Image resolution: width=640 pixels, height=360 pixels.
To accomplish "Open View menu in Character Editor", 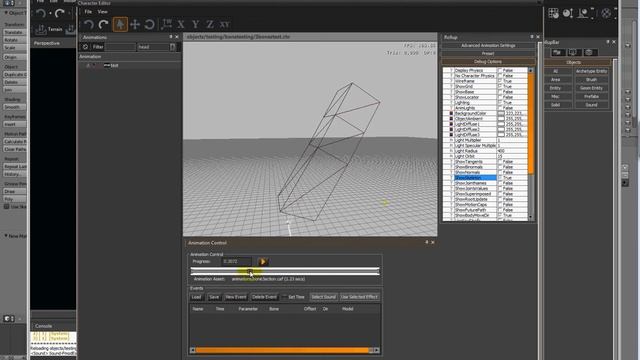I will click(102, 11).
